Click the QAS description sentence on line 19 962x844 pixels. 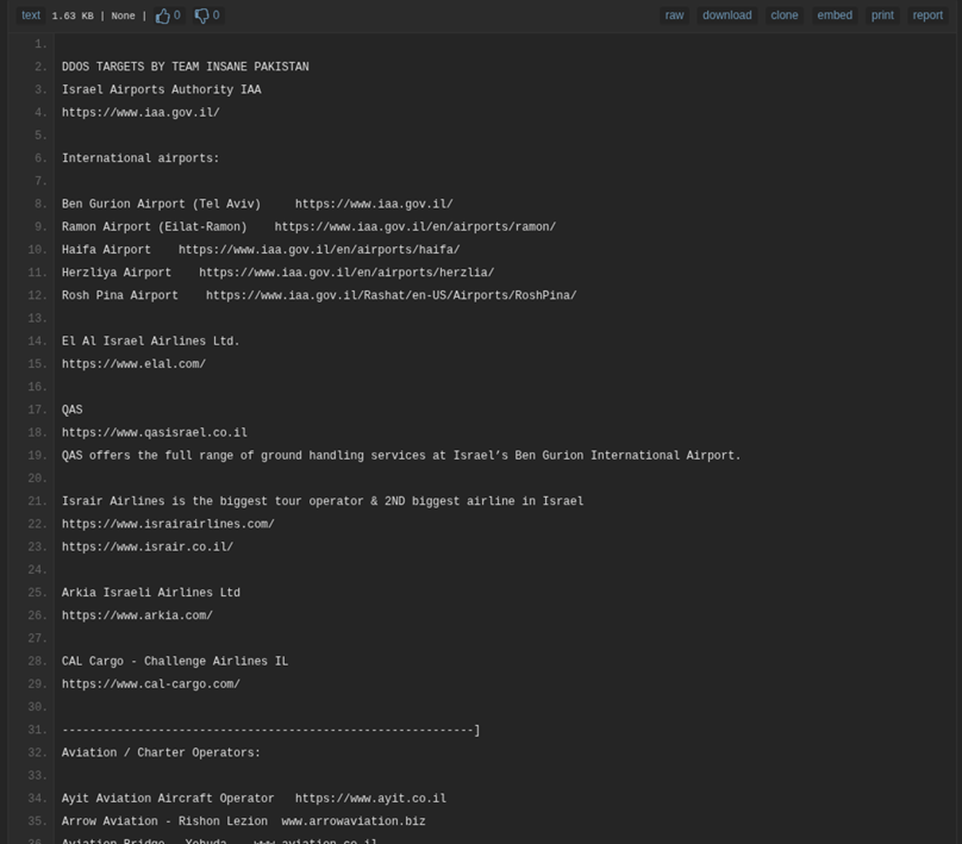click(401, 456)
